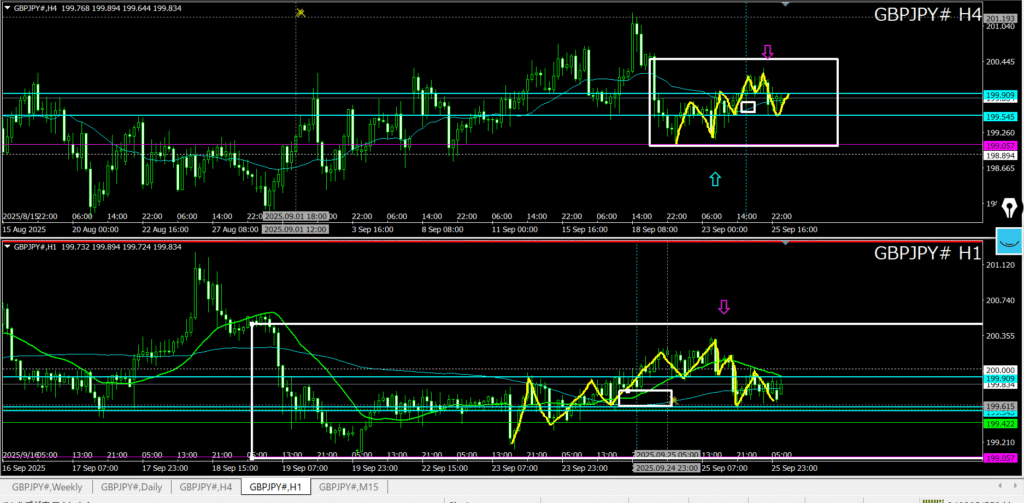Viewport: 1024px width, 503px height.
Task: Select the cyan up arrow in H4 chart
Action: click(714, 179)
